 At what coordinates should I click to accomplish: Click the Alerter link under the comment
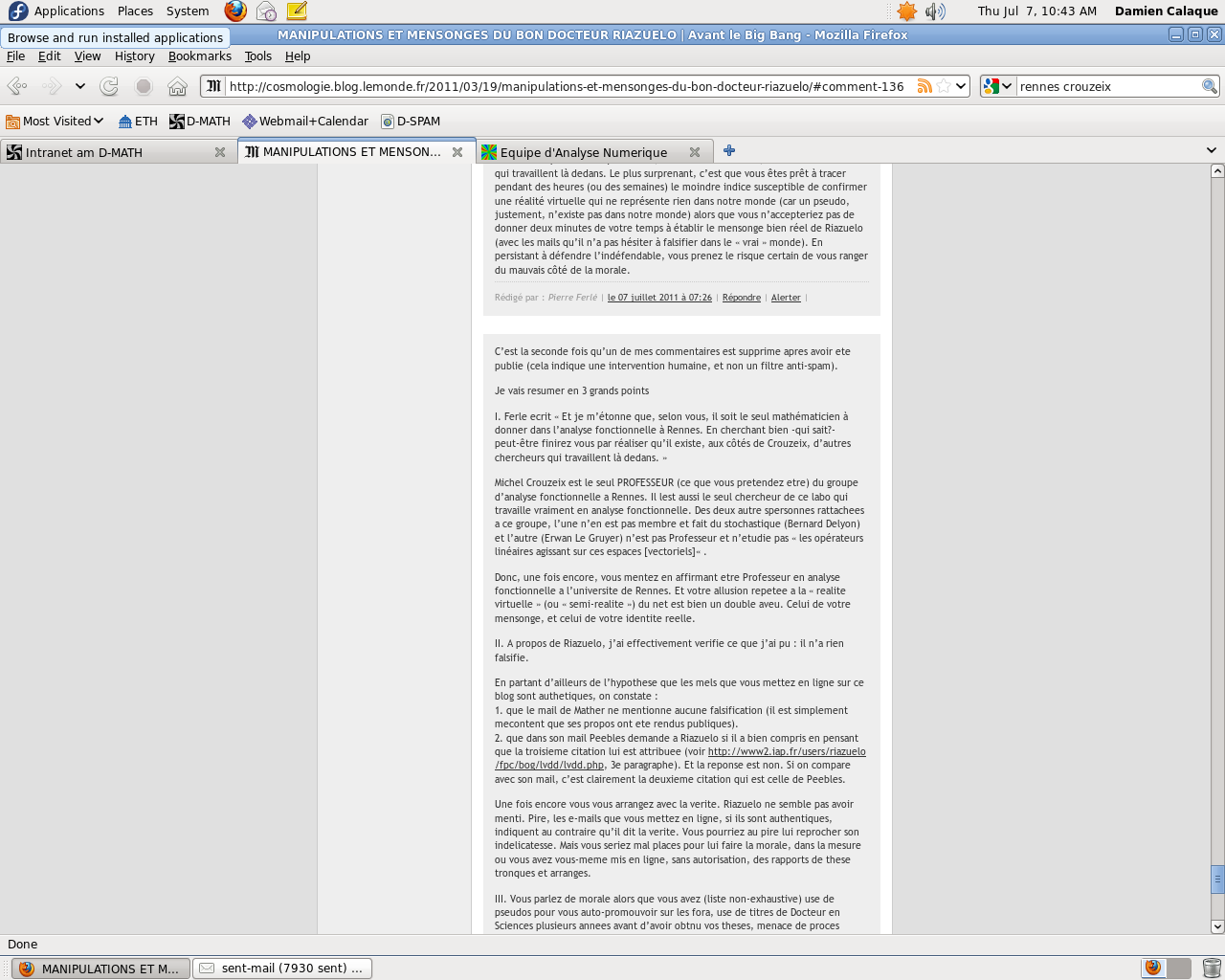pos(786,298)
